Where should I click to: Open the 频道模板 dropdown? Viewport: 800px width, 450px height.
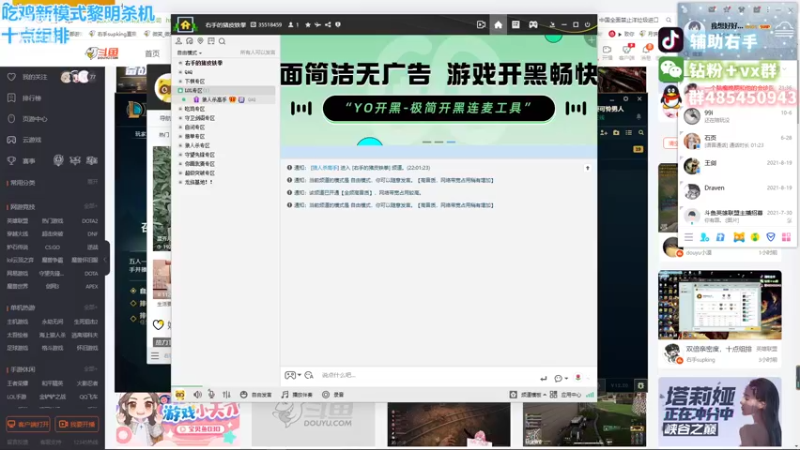point(528,394)
